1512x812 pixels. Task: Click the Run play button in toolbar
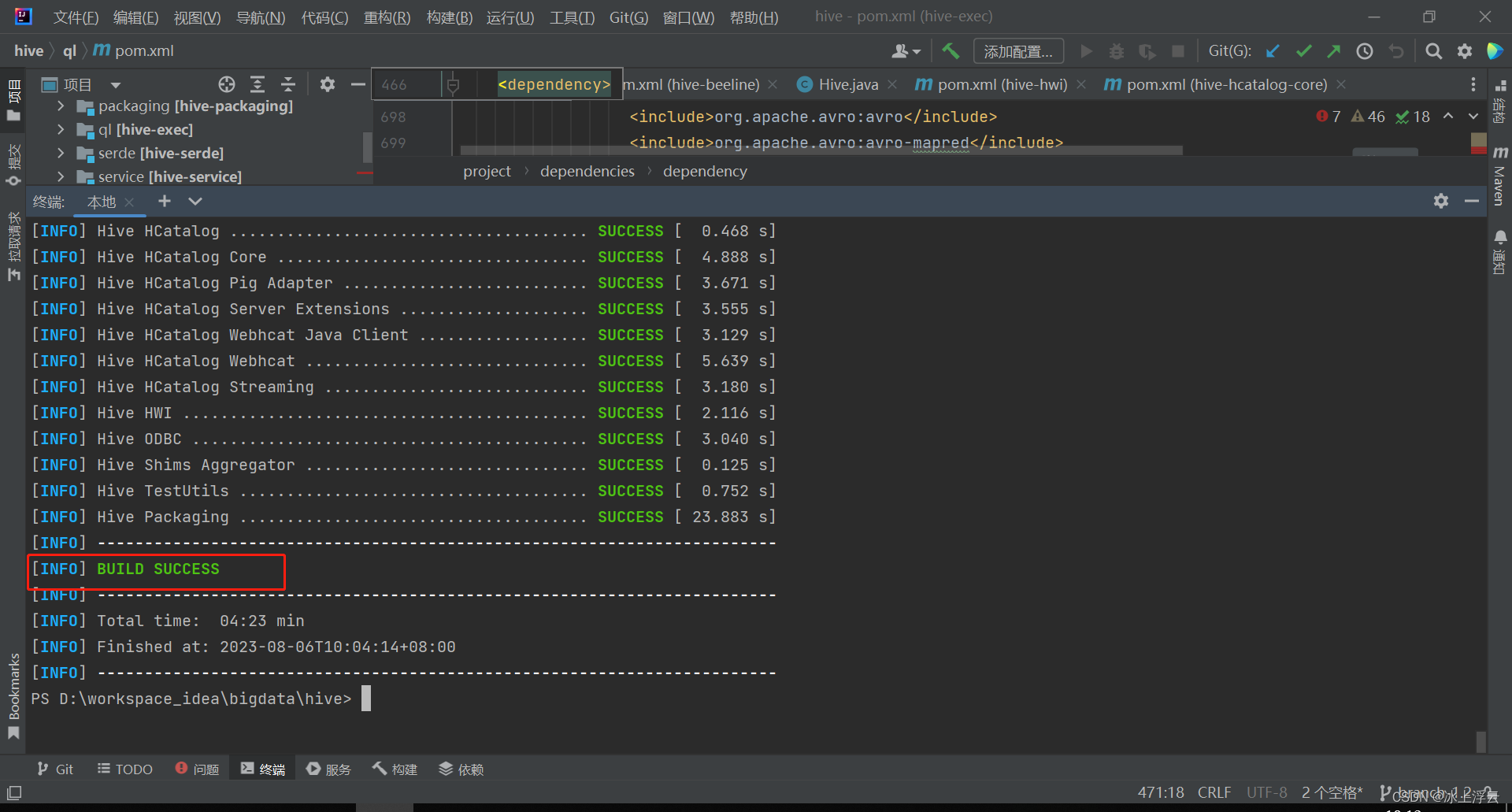[x=1086, y=51]
